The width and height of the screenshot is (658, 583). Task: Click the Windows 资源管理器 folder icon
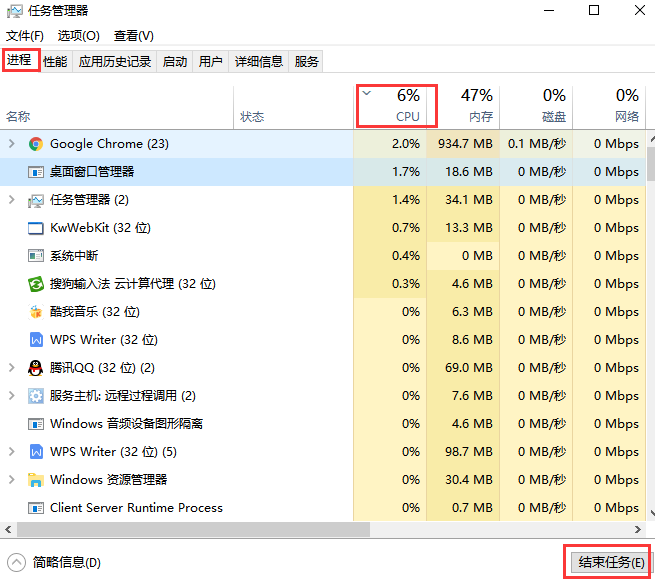(x=36, y=480)
